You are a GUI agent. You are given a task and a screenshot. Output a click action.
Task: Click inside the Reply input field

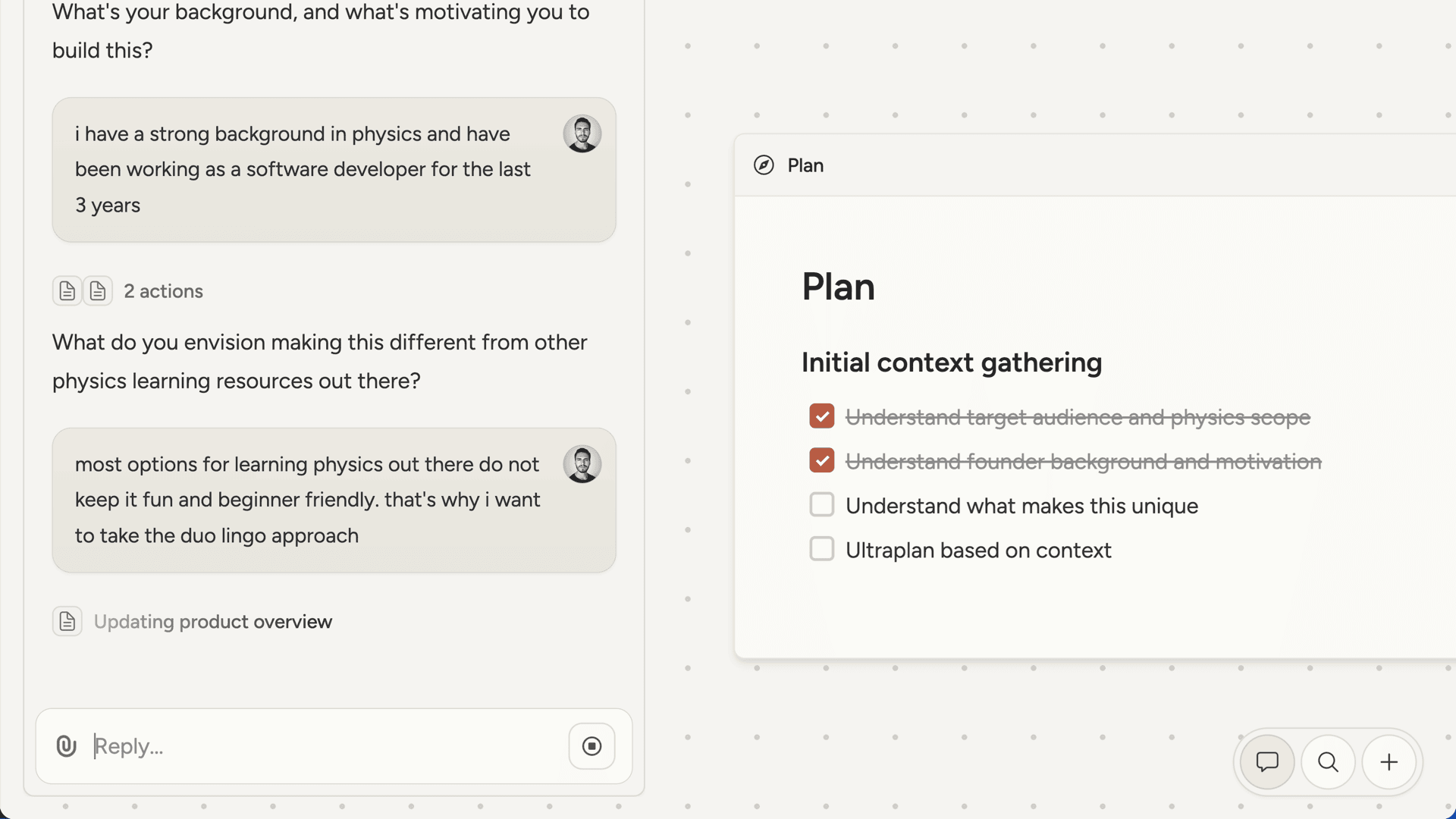pyautogui.click(x=303, y=746)
